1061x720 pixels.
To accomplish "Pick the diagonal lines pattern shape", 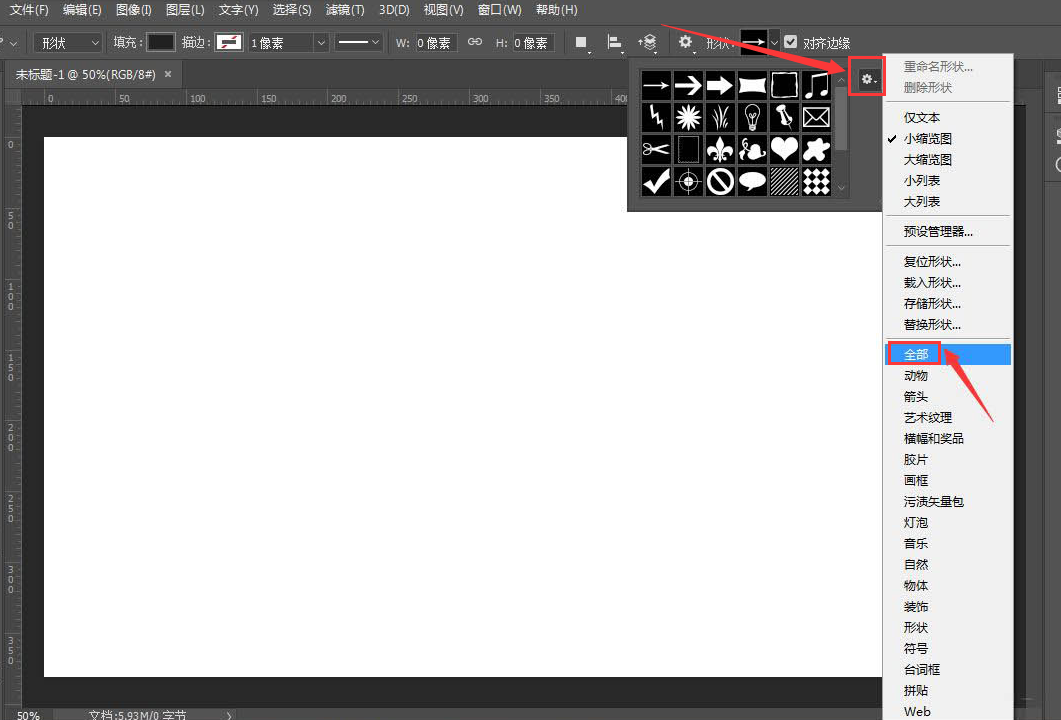I will (x=784, y=181).
